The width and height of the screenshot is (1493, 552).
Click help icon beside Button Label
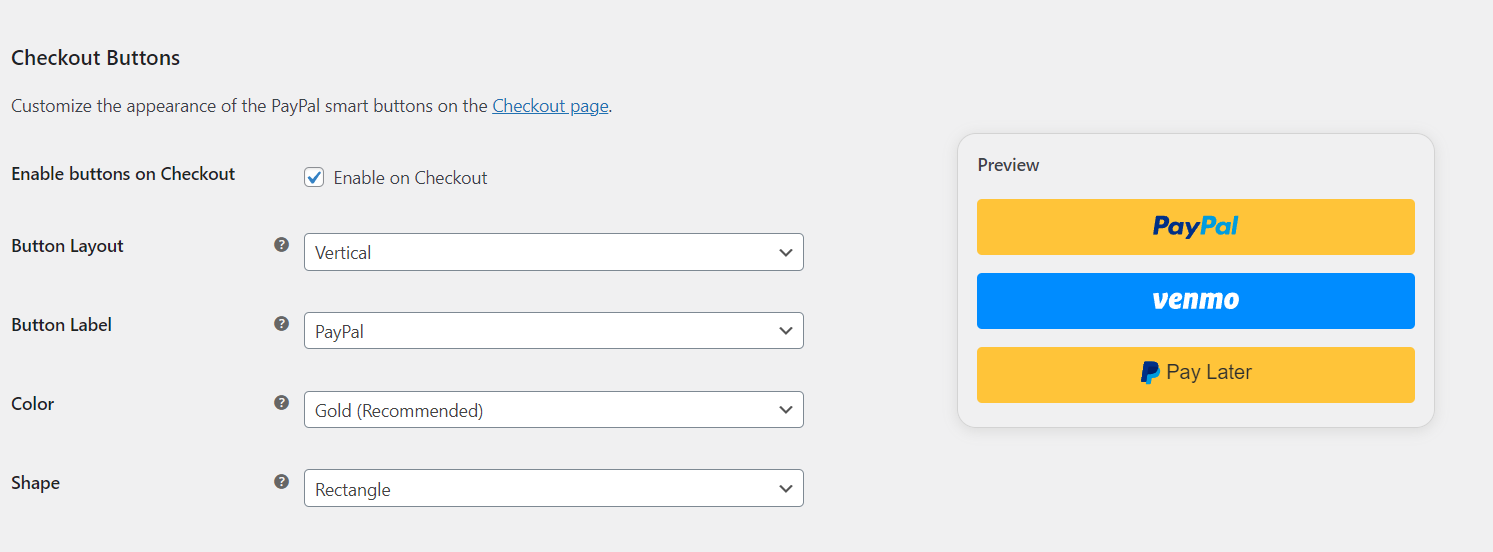point(282,323)
